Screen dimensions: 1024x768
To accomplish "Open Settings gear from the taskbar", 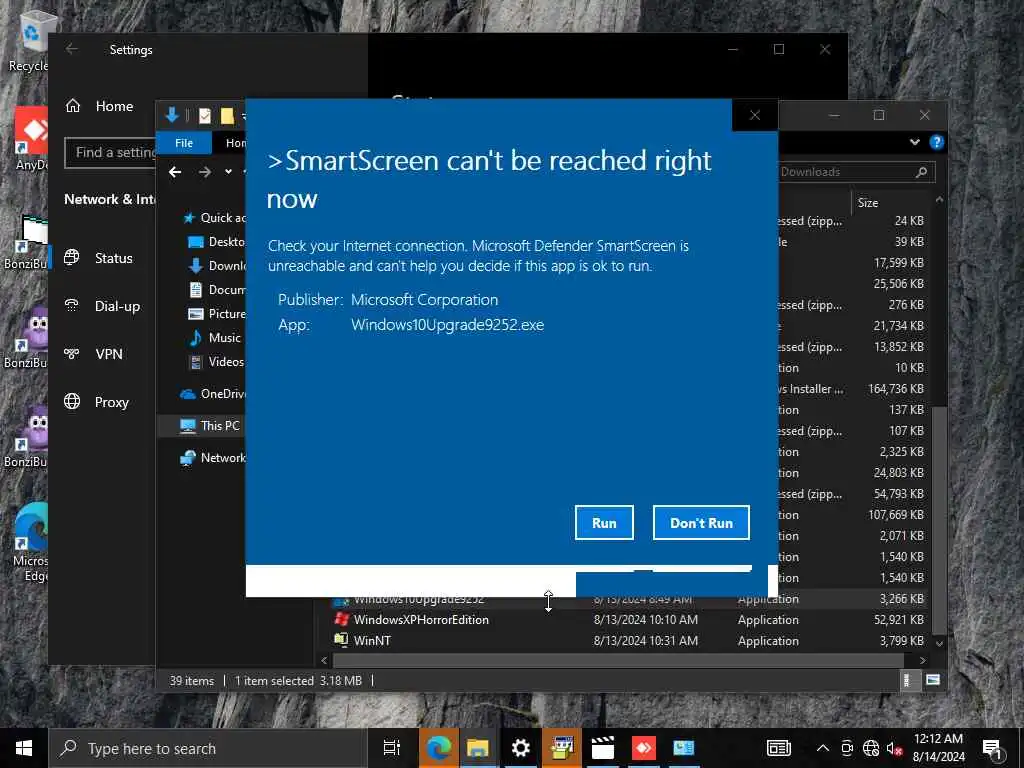I will pyautogui.click(x=520, y=748).
